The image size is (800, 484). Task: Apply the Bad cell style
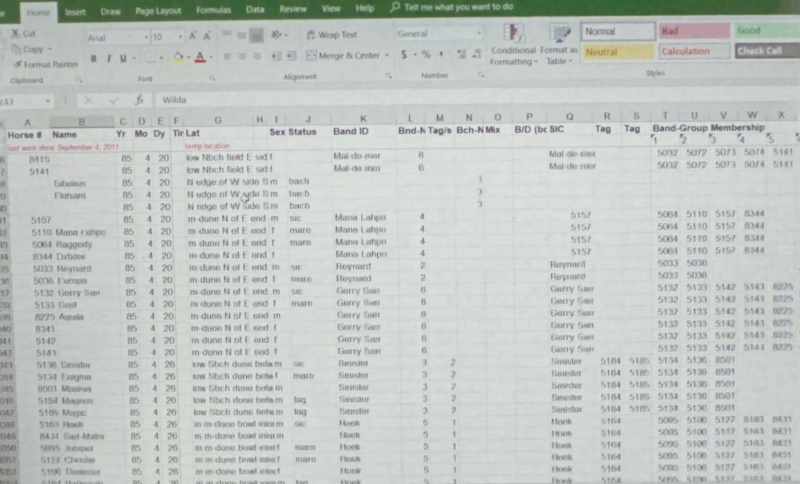(694, 31)
